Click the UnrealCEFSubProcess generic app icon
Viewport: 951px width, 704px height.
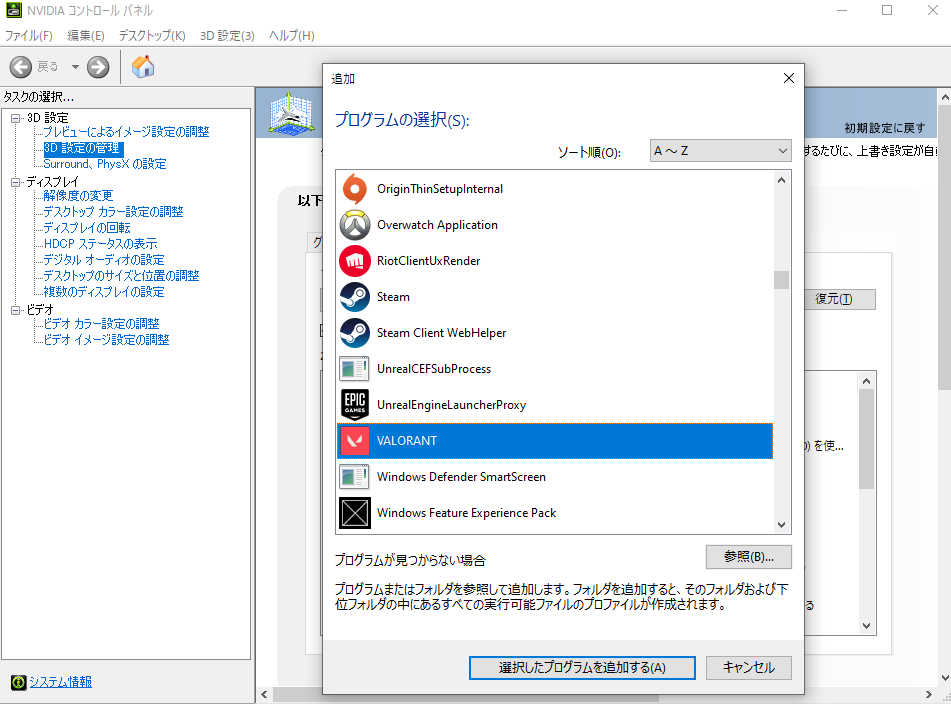(x=354, y=369)
